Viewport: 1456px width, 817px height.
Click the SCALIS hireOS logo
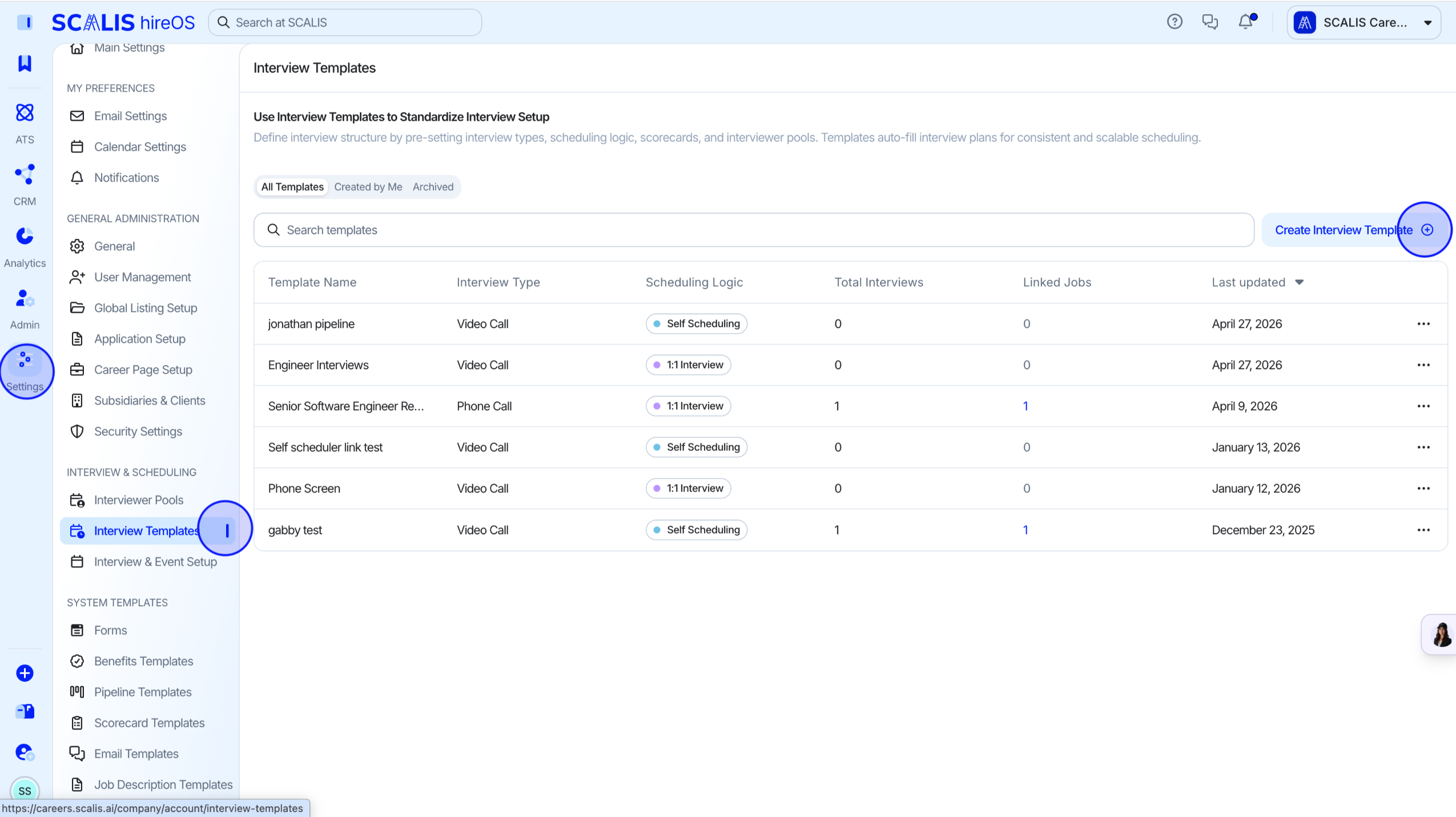[123, 22]
